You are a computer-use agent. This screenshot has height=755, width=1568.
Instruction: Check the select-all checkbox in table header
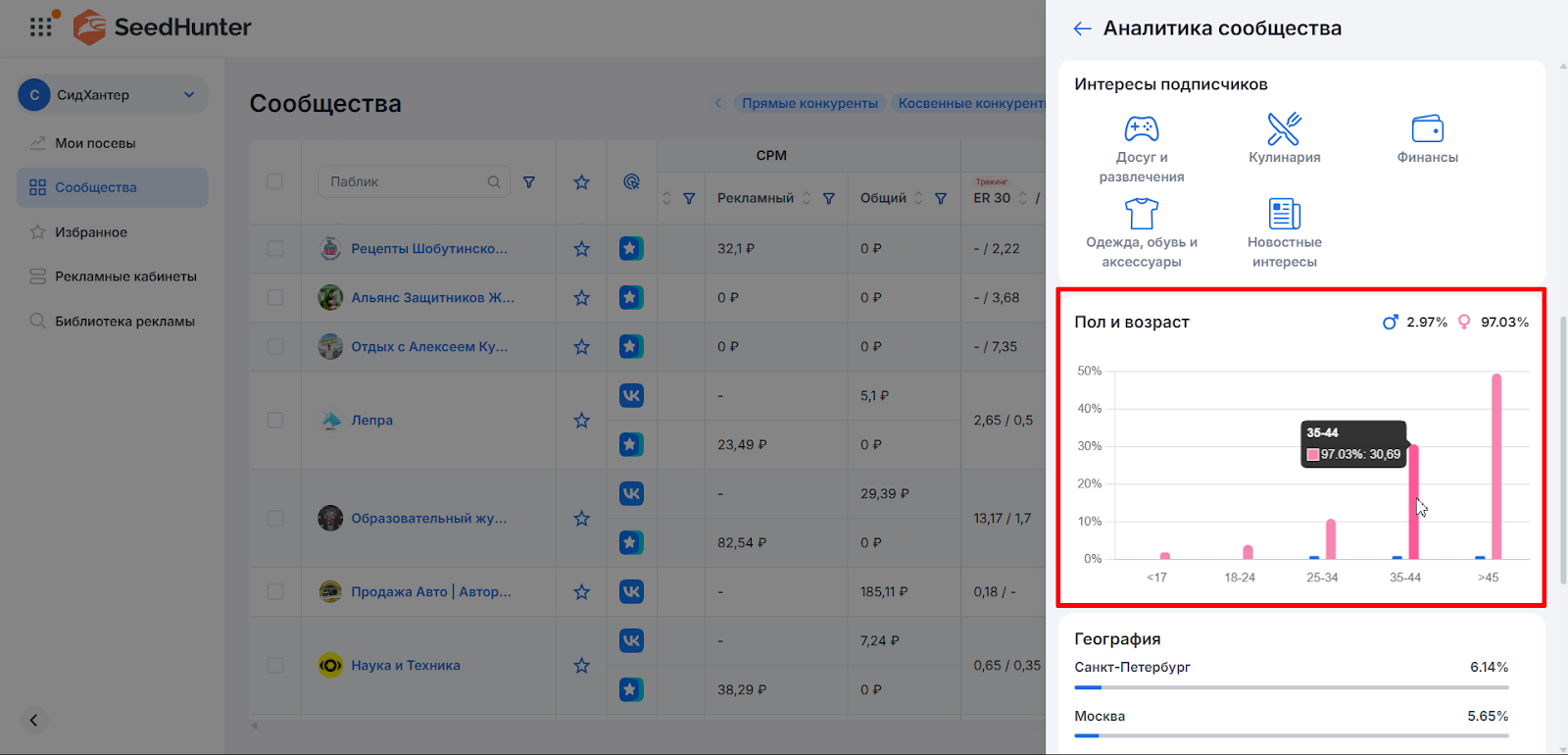(274, 182)
